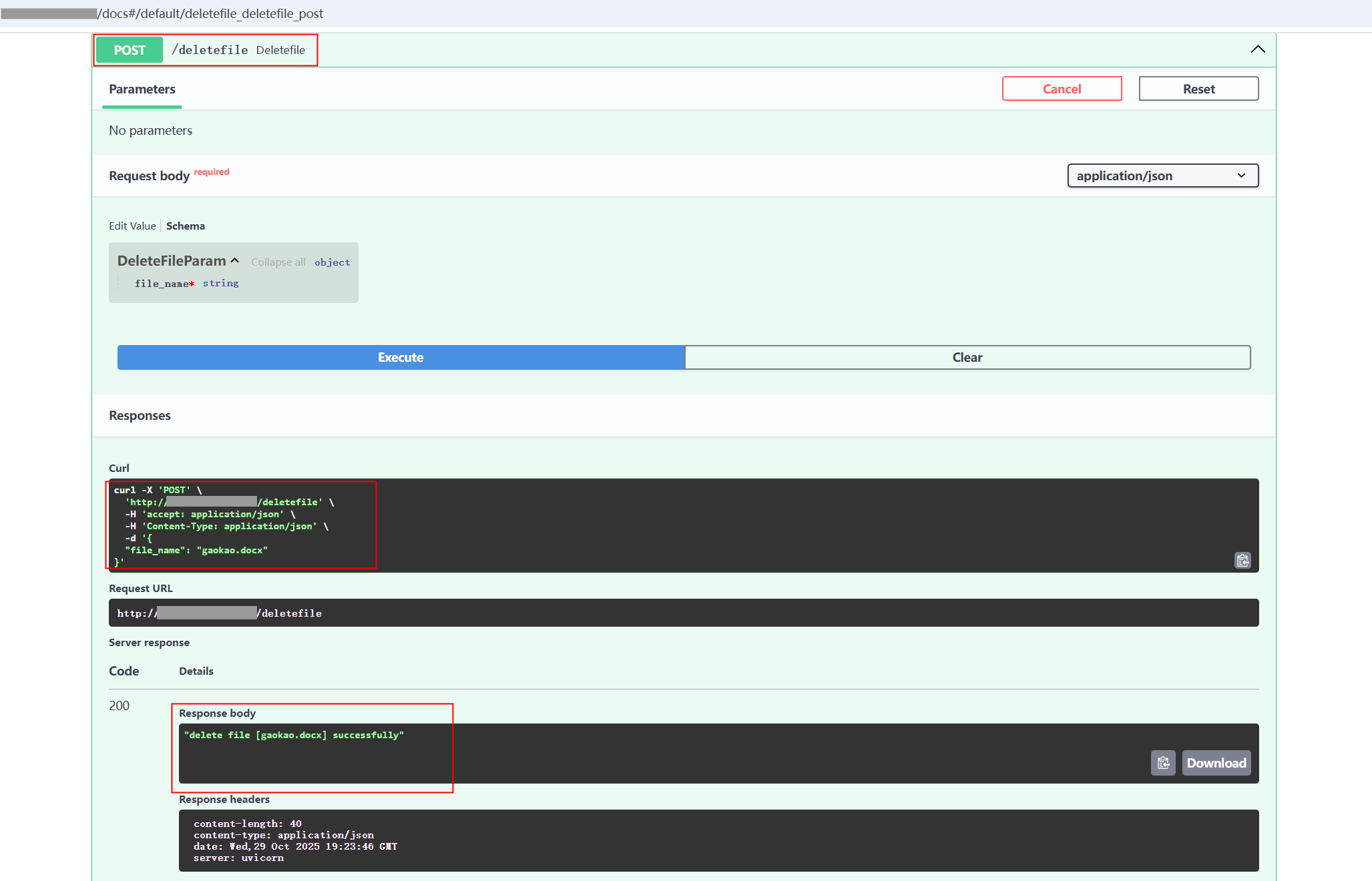Copy the response body to clipboard

[1163, 763]
